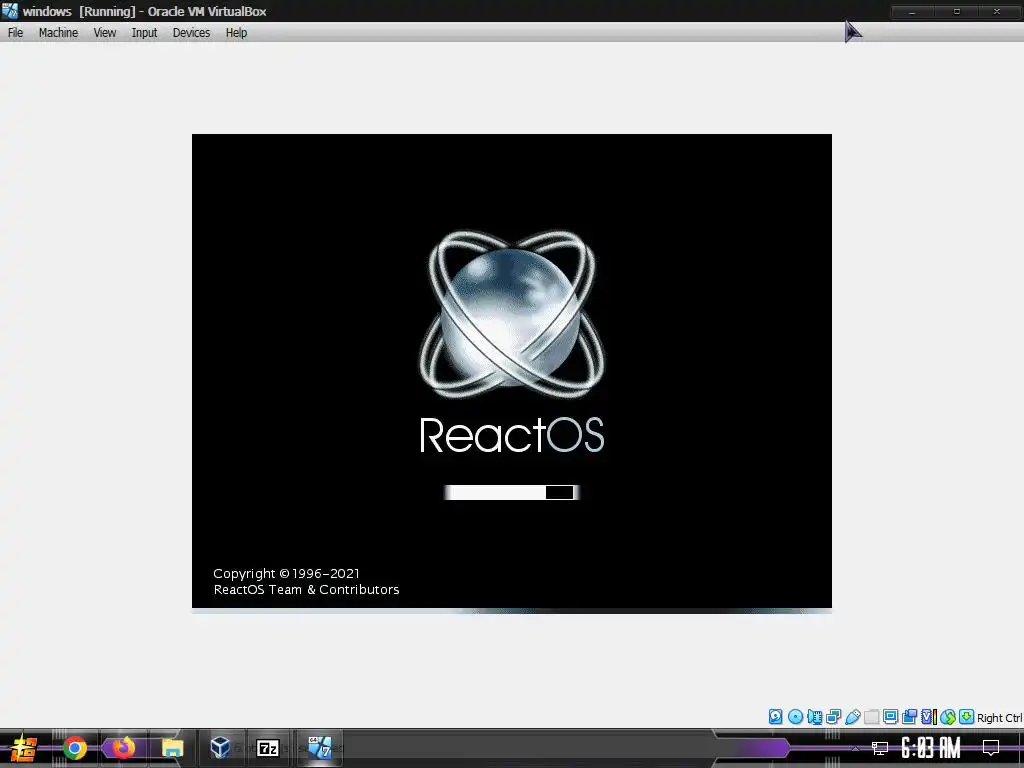
Task: Launch Google Chrome from the taskbar
Action: coord(75,748)
